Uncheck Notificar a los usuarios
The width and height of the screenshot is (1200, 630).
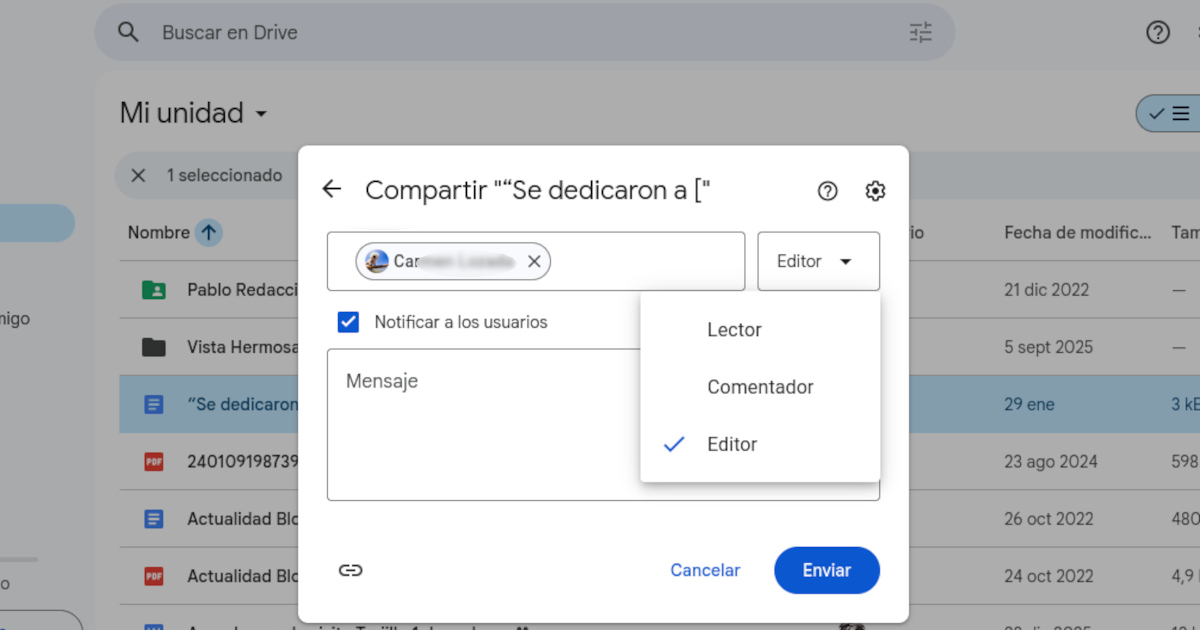348,321
